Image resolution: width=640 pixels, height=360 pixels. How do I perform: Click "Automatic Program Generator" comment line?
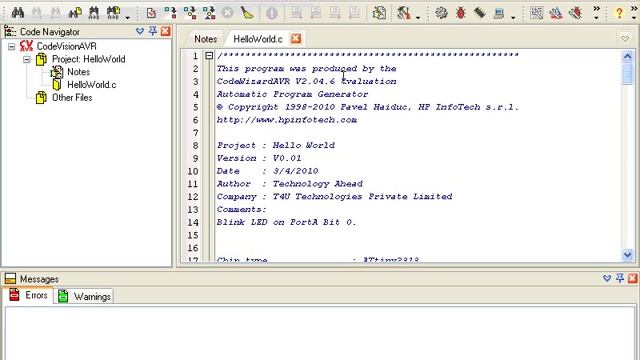[293, 94]
